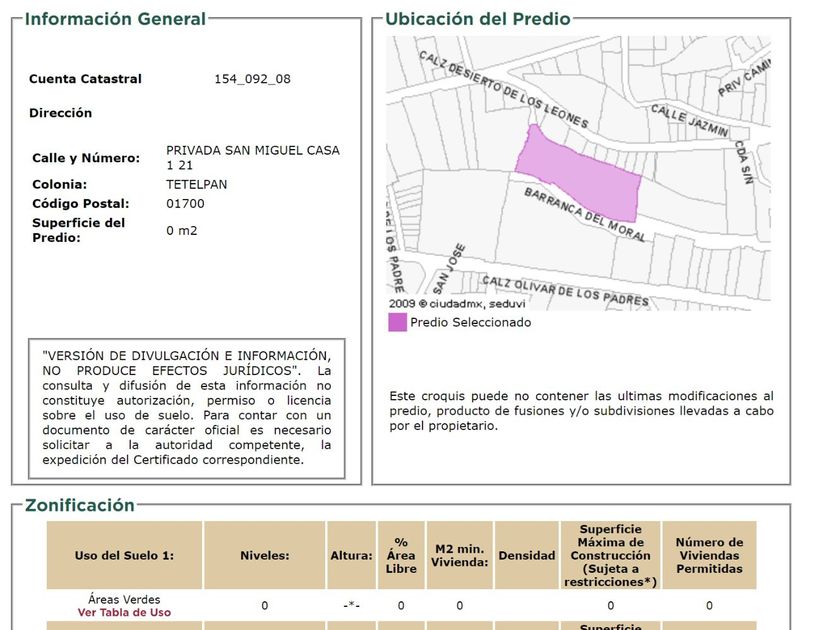
Task: Click the Niveles column header
Action: [x=265, y=555]
